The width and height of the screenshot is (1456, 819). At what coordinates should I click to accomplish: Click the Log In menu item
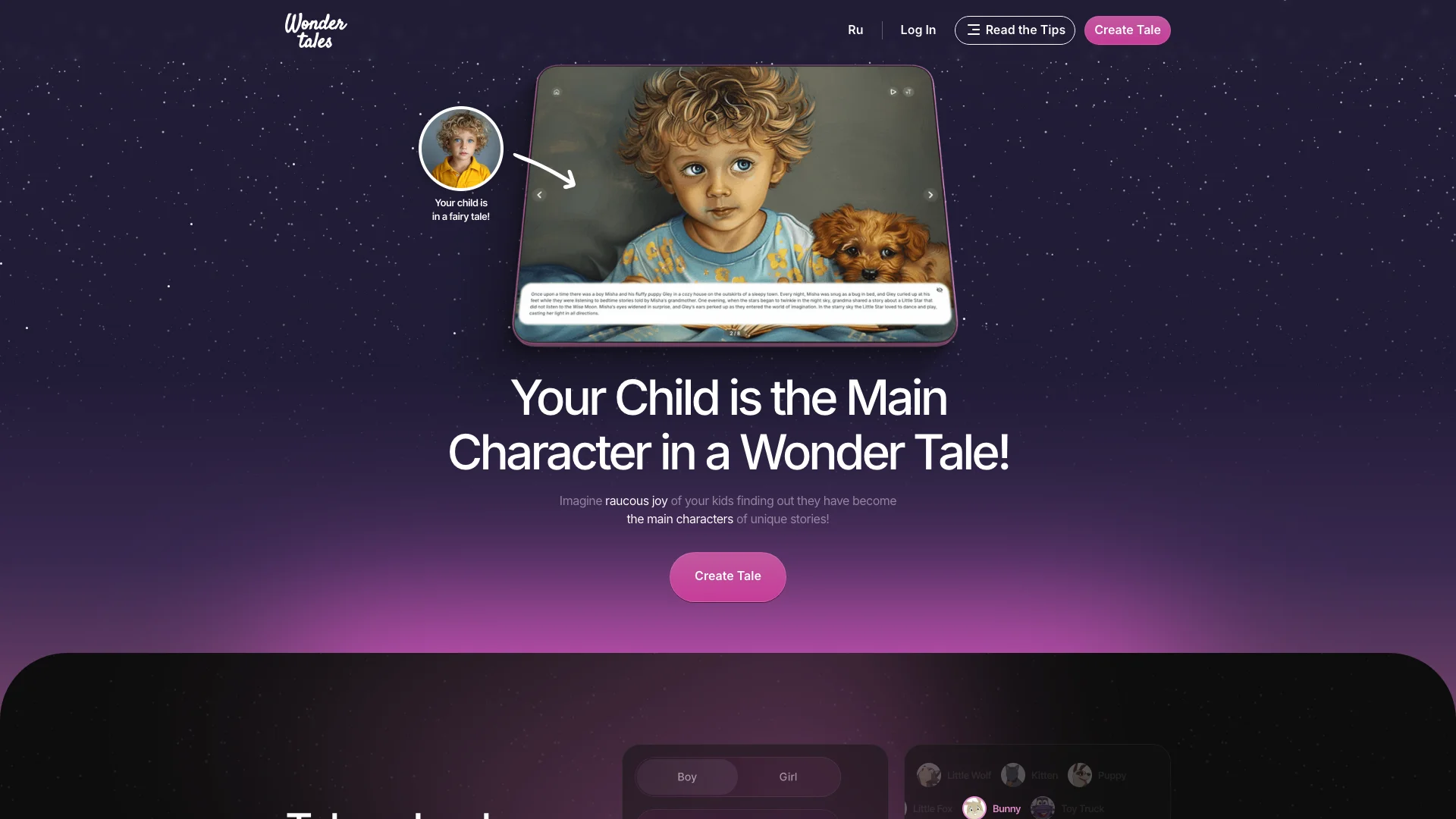pyautogui.click(x=918, y=30)
